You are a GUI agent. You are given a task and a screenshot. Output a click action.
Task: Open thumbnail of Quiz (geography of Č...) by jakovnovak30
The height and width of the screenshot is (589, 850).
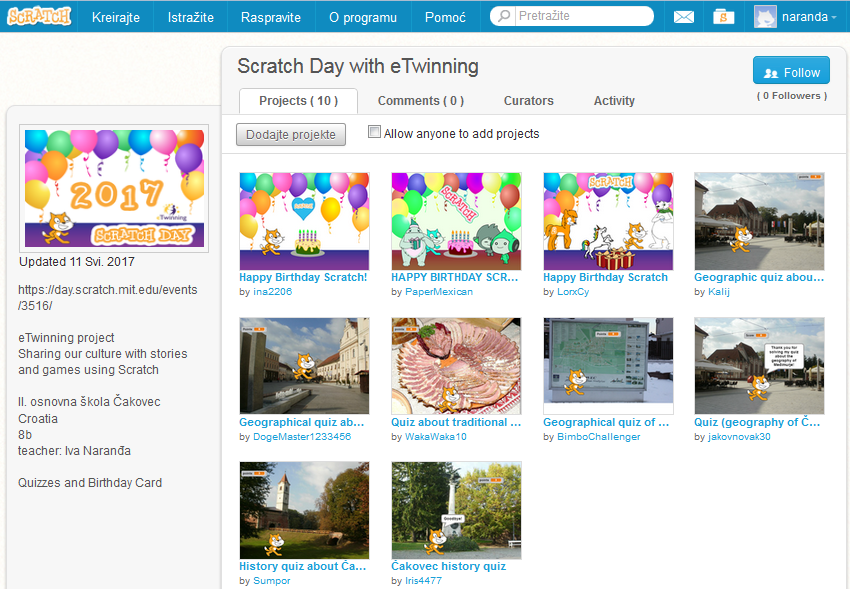click(759, 366)
